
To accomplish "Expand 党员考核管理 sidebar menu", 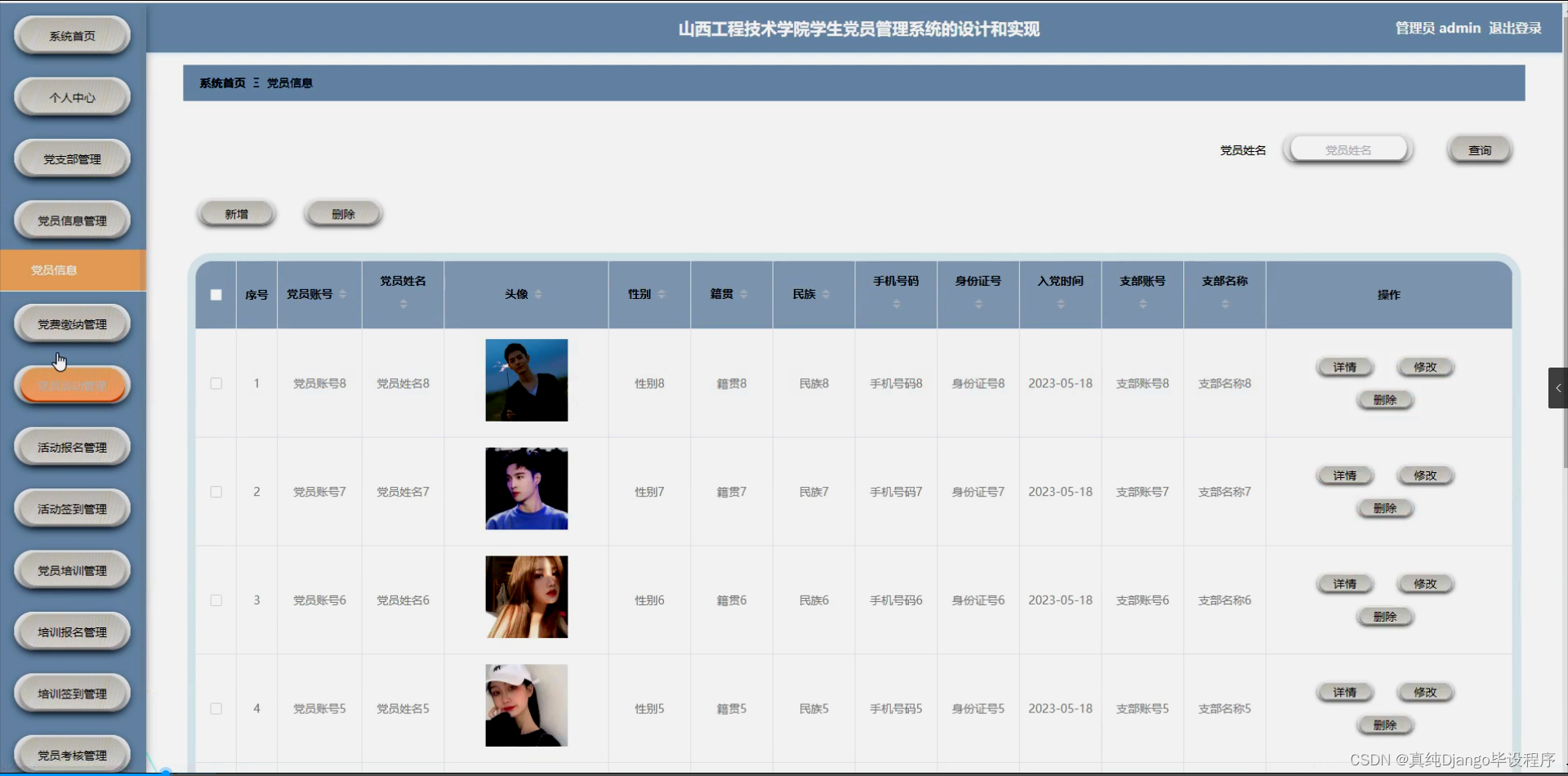I will click(x=72, y=756).
